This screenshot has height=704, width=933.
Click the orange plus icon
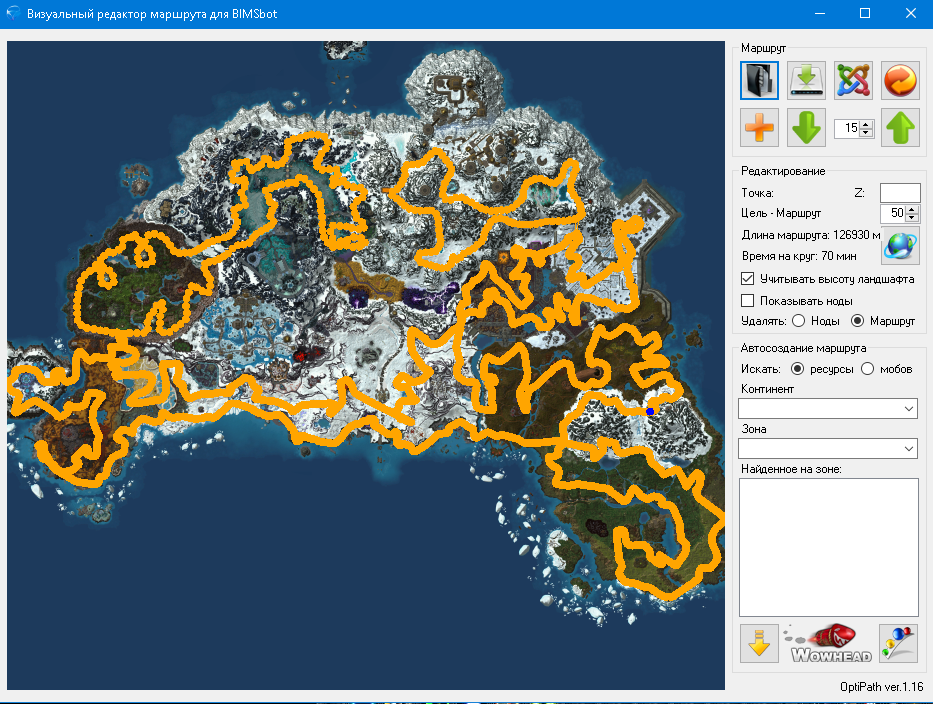[x=759, y=128]
